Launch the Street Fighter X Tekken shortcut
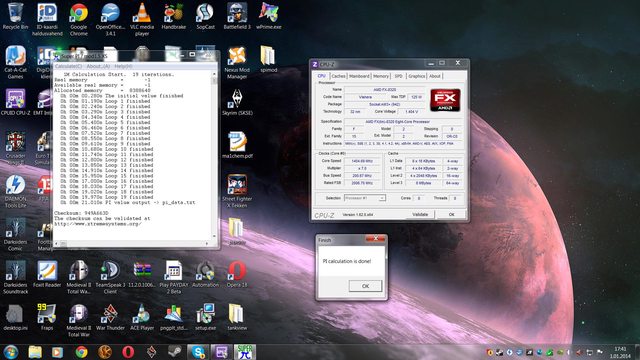 [x=237, y=191]
